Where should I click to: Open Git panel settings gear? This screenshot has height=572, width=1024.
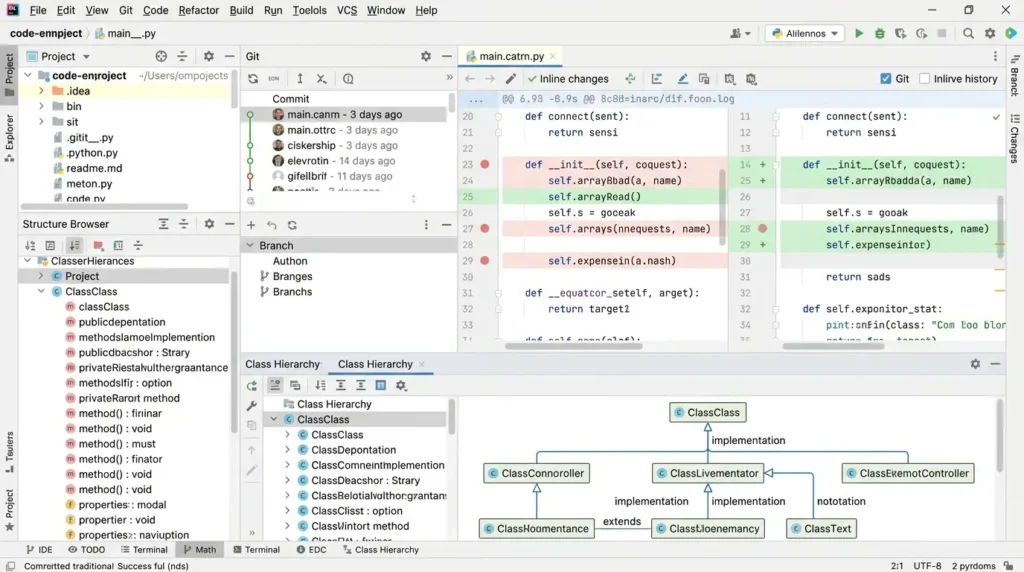426,56
